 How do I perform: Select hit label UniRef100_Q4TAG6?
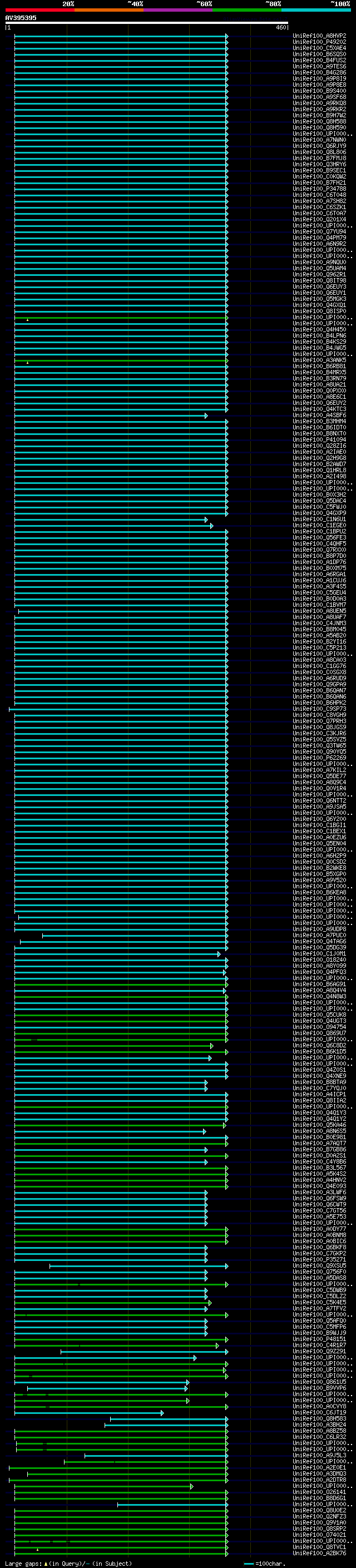319,942
